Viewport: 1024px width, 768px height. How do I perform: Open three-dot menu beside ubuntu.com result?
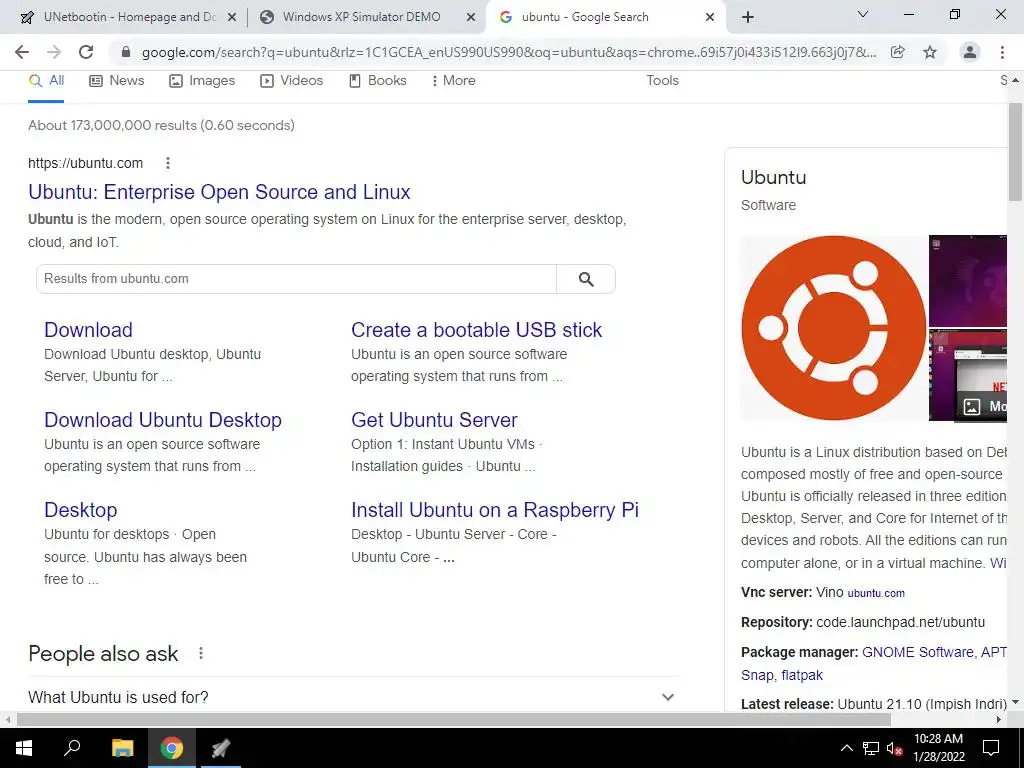coord(168,163)
